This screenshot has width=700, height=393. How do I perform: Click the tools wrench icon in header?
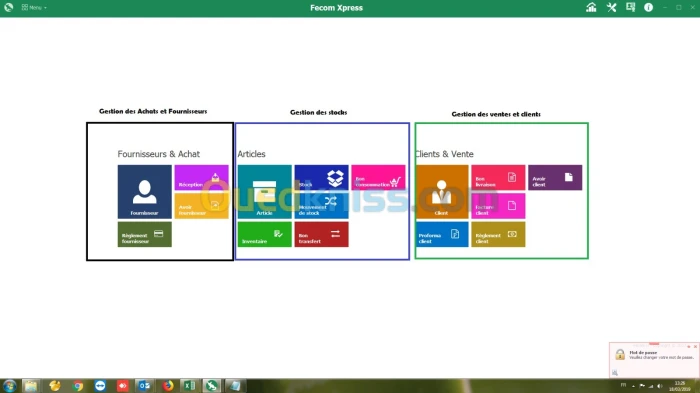[611, 7]
